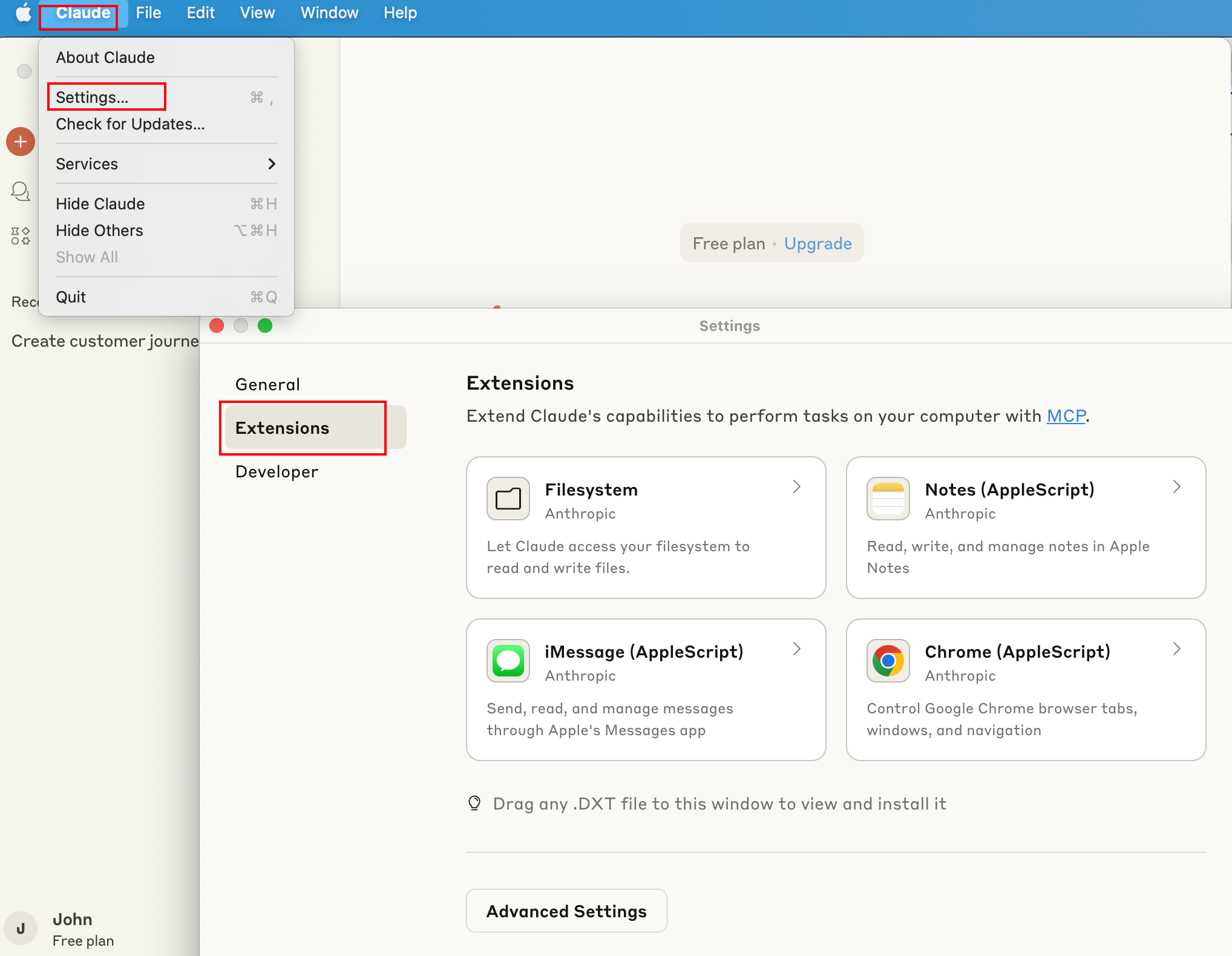Click the Projects shapes icon in sidebar
This screenshot has width=1232, height=956.
(x=19, y=236)
